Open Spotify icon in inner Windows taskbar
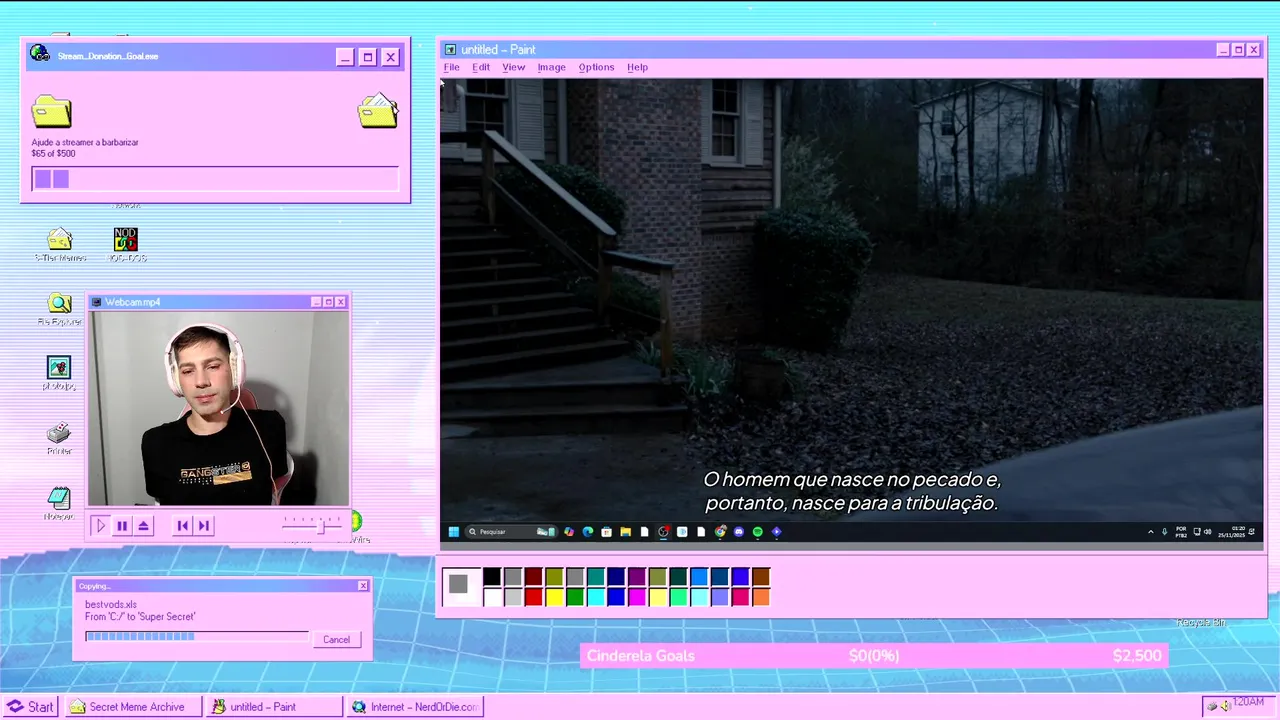The image size is (1280, 720). coord(757,532)
